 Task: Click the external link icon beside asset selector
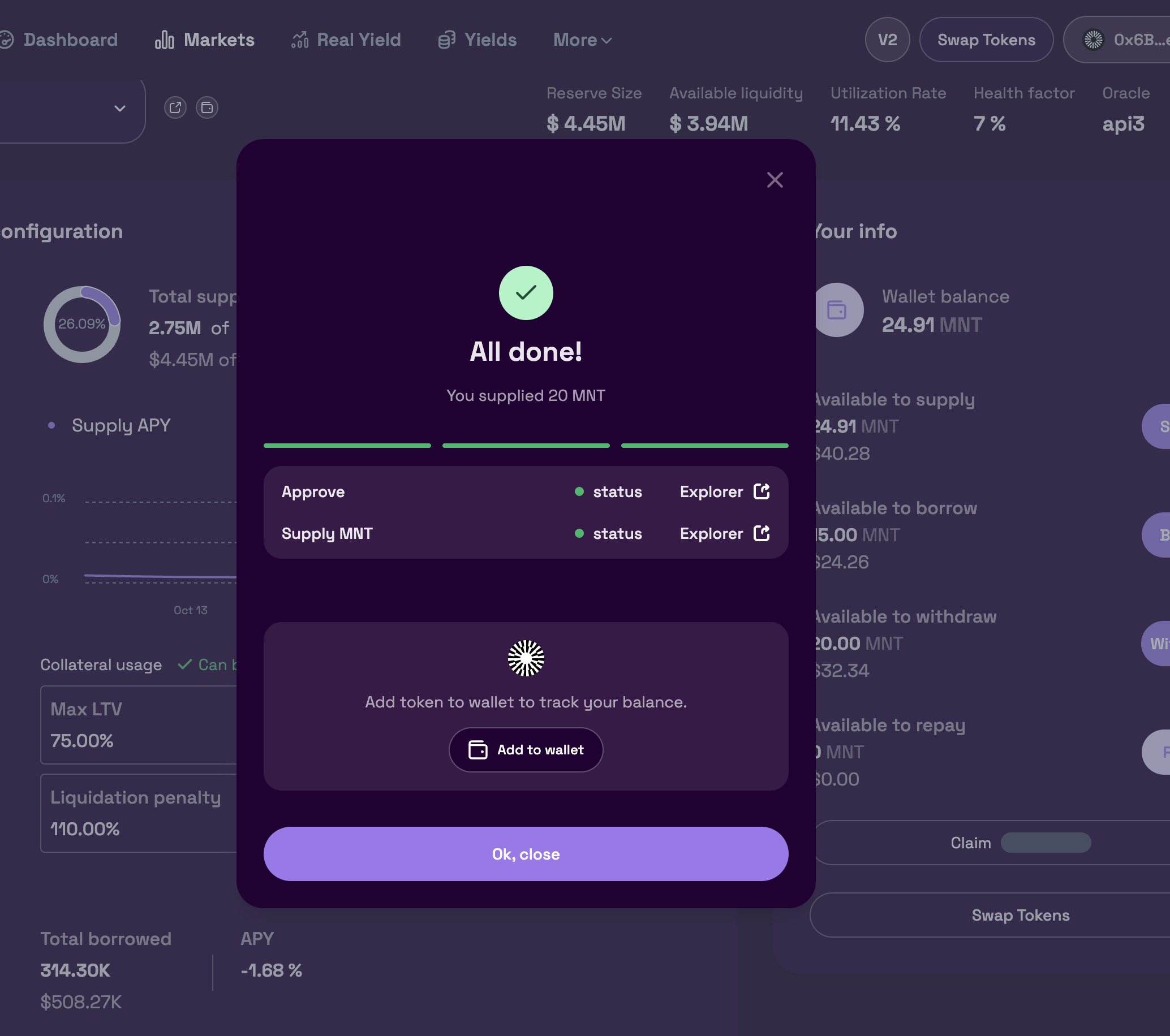(x=175, y=107)
